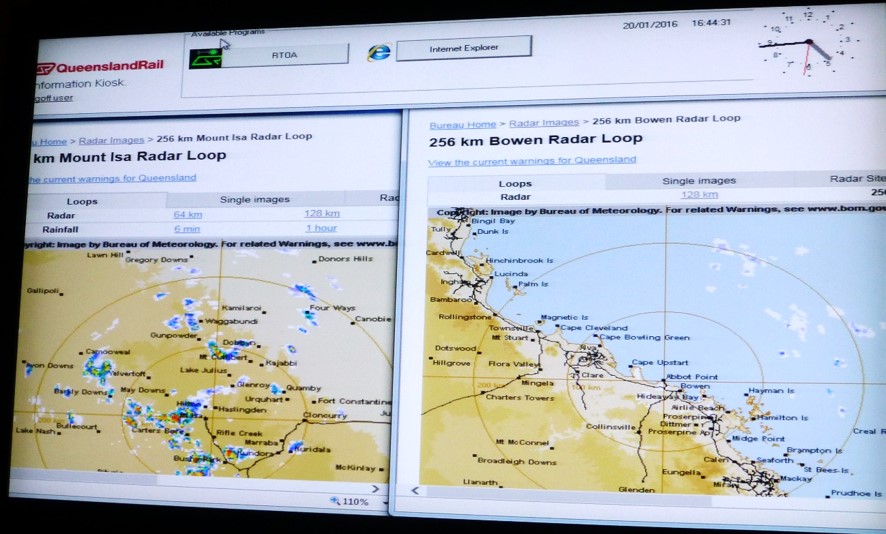Select Single images tab in Mount Isa window
The image size is (886, 534).
(x=255, y=199)
